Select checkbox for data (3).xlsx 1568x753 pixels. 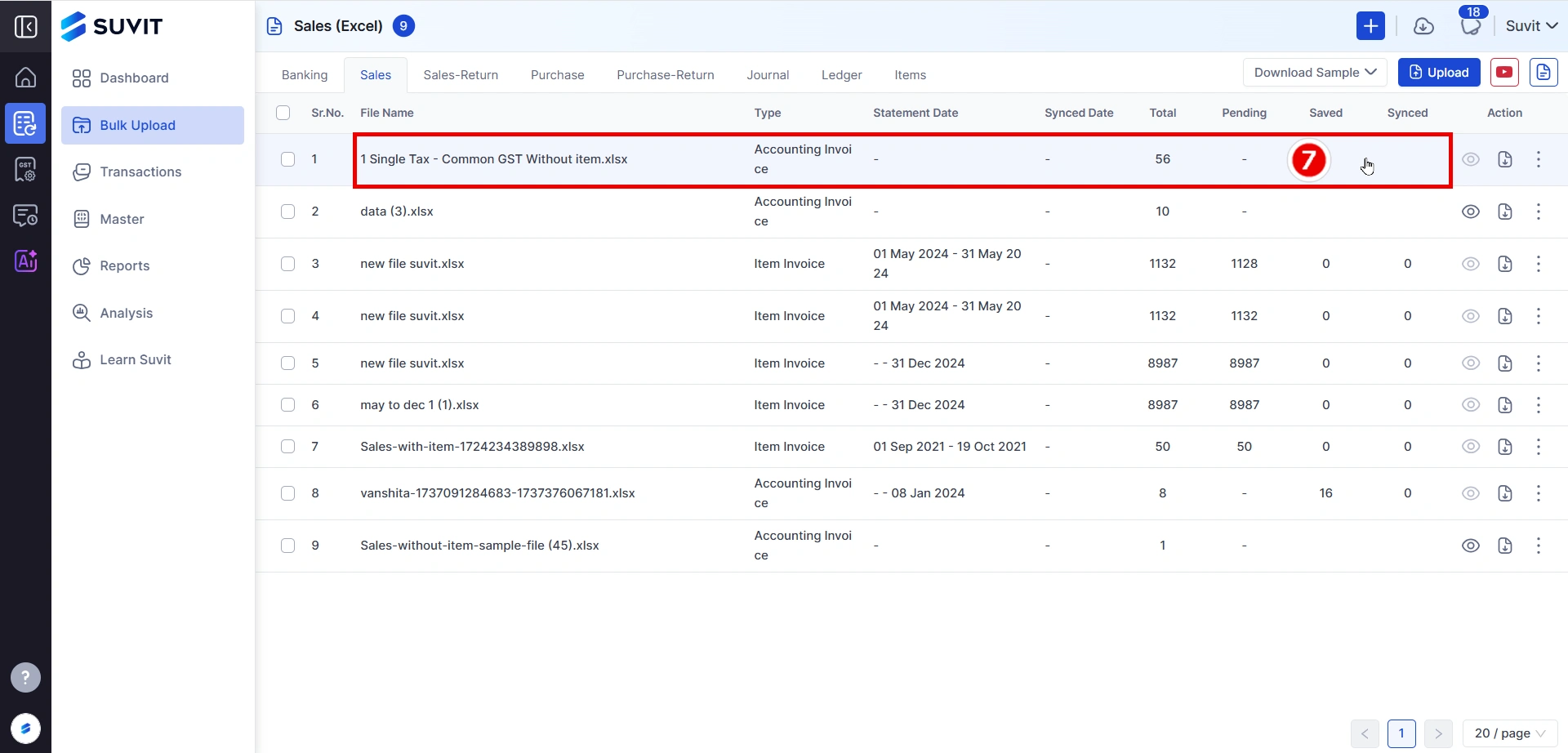click(x=288, y=212)
